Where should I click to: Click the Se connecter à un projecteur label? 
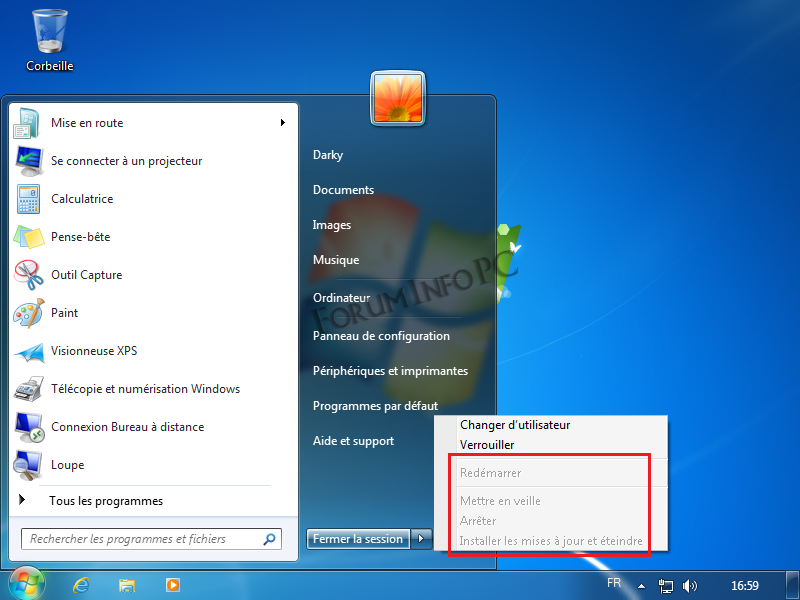[x=127, y=161]
